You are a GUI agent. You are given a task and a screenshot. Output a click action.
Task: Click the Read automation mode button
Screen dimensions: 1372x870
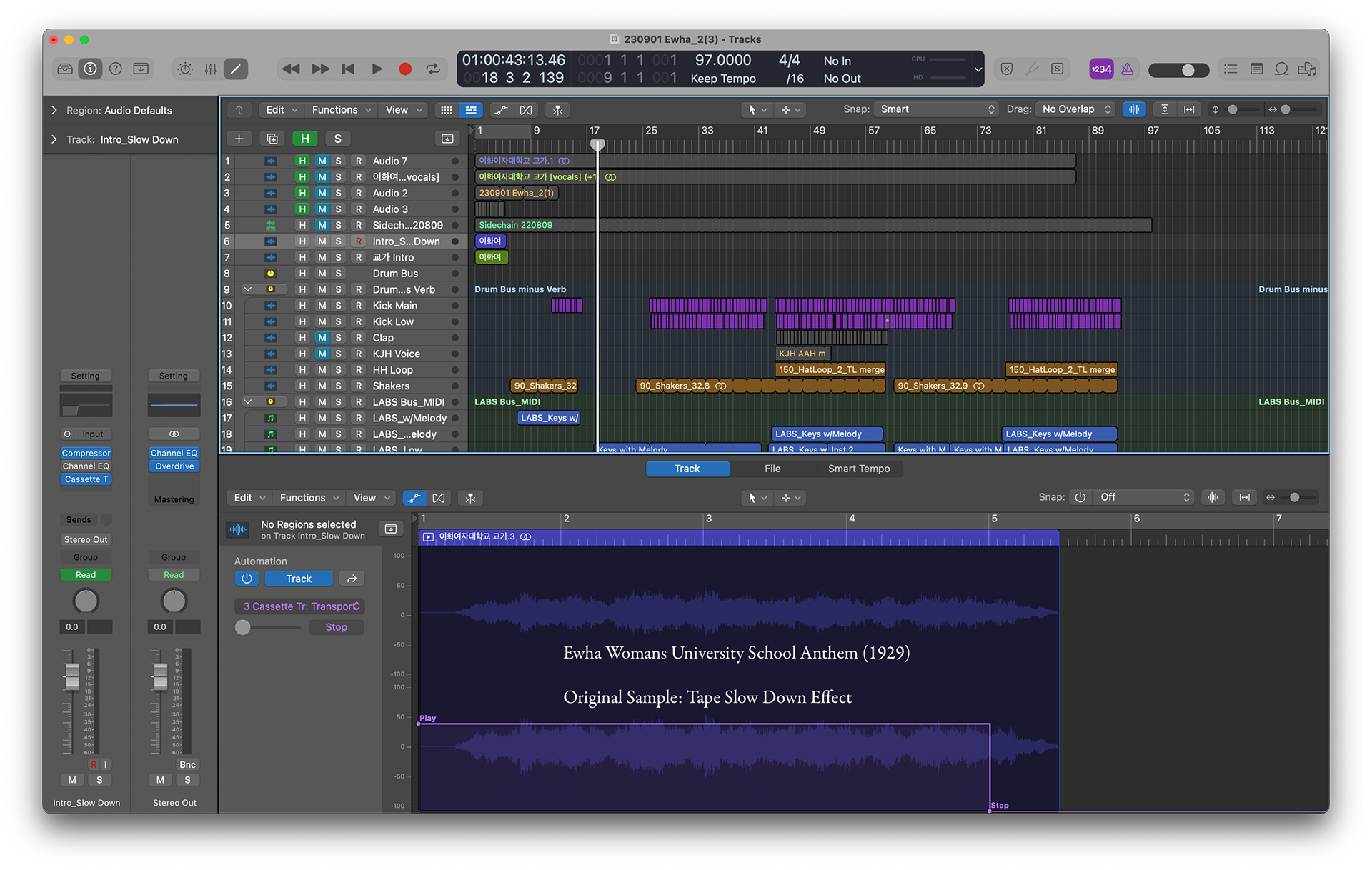(x=86, y=575)
